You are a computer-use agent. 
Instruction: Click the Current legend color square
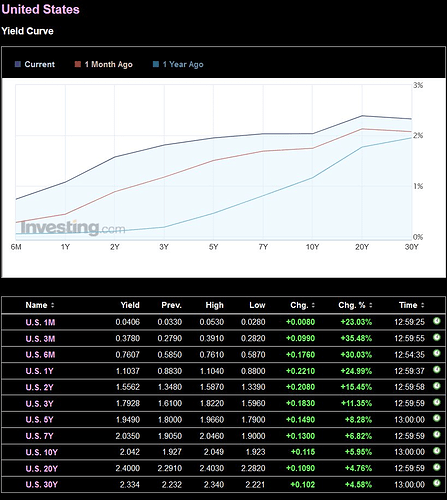point(18,64)
